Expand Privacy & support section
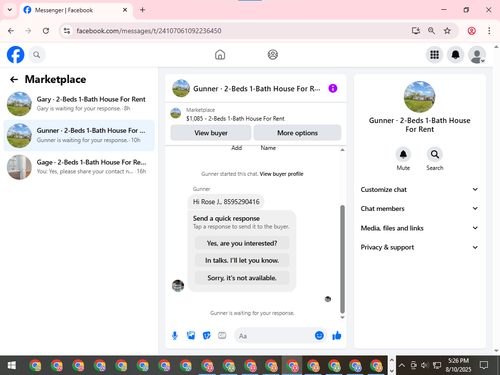500x375 pixels. point(419,247)
